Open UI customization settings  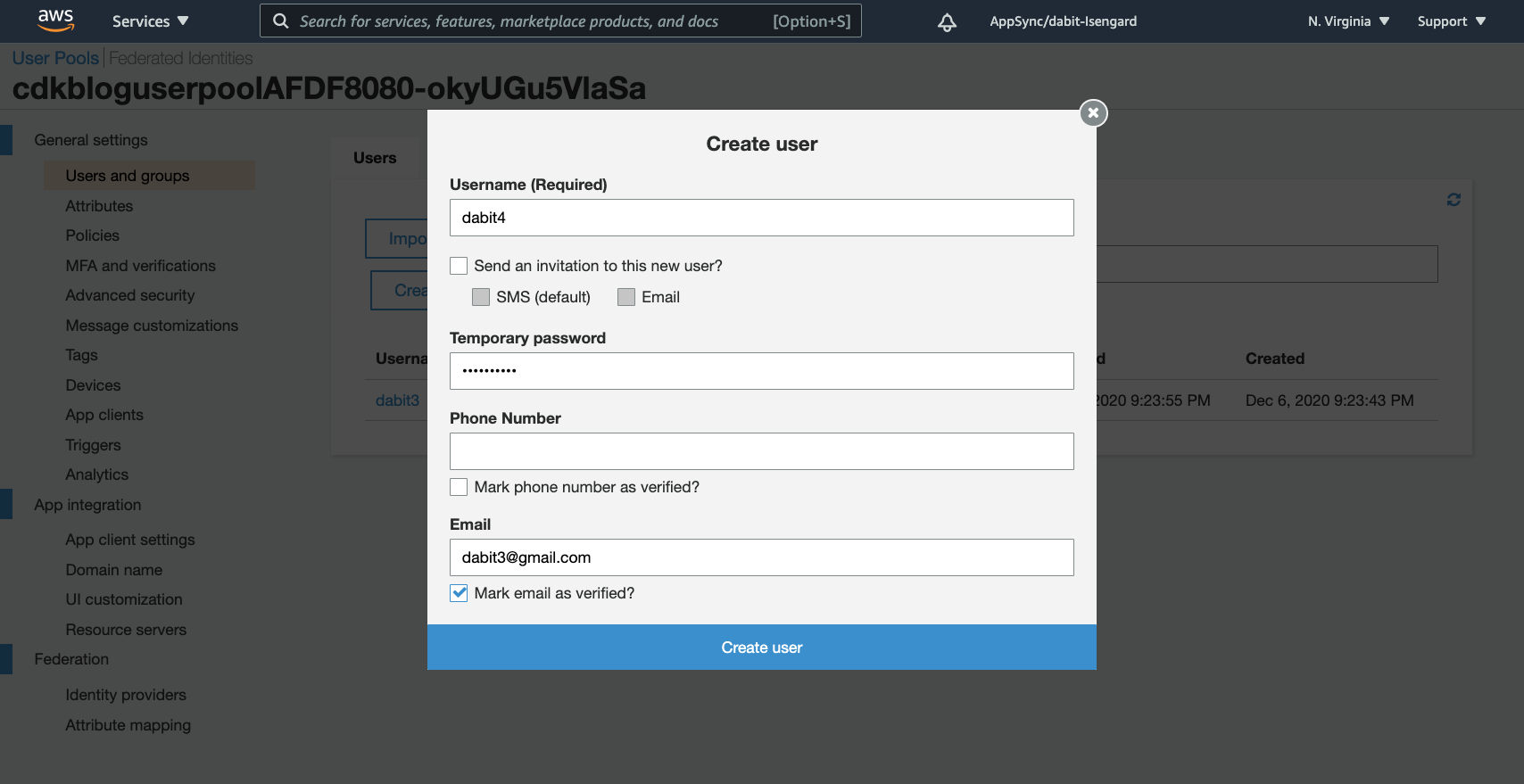[124, 599]
